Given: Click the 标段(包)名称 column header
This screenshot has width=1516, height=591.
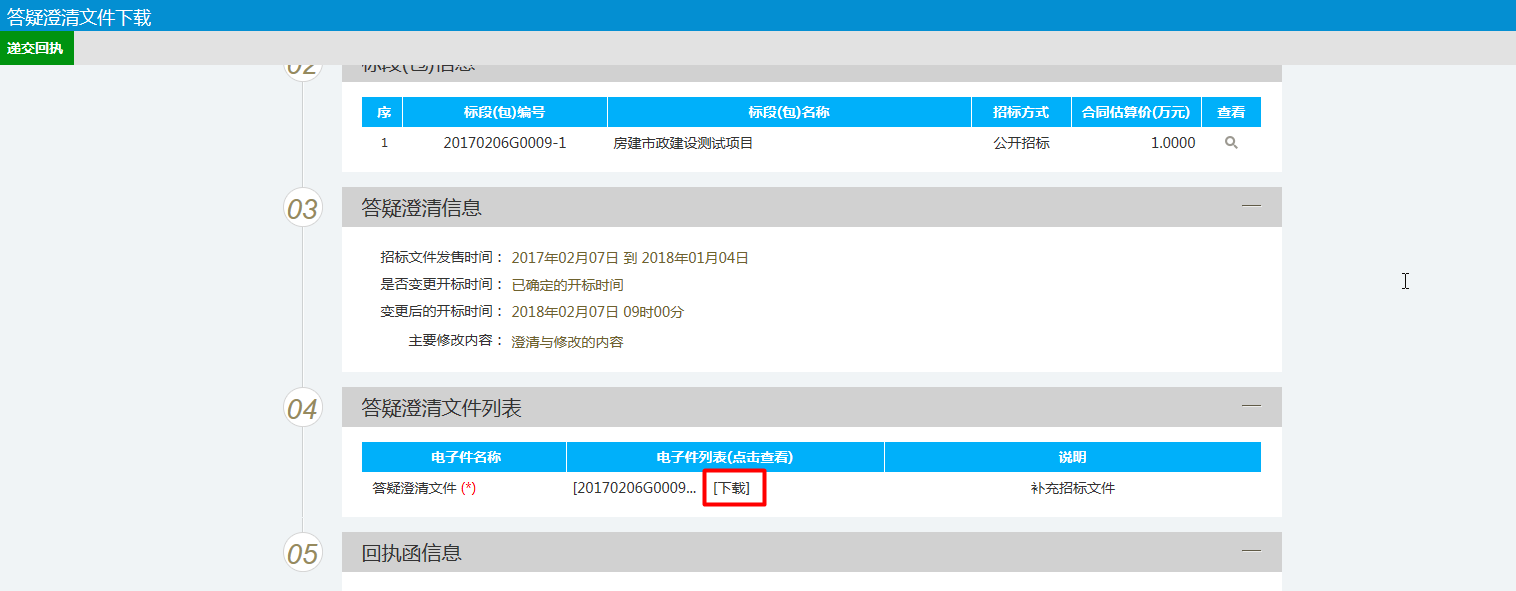Looking at the screenshot, I should pos(789,112).
